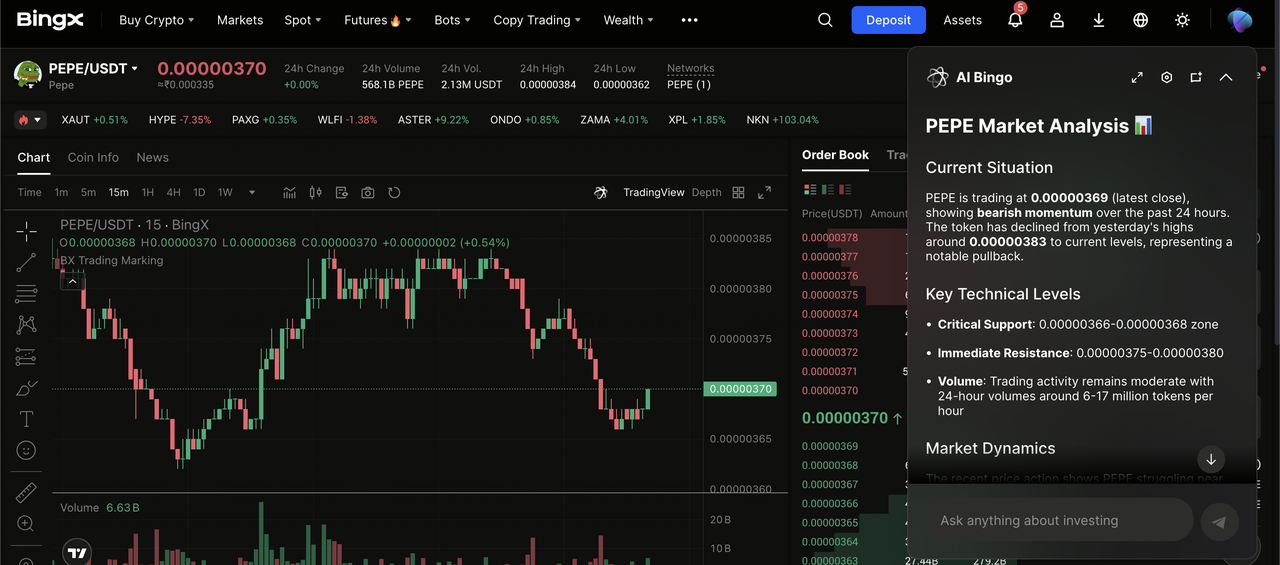The width and height of the screenshot is (1280, 565).
Task: Open the Buy Crypto dropdown menu
Action: [156, 20]
